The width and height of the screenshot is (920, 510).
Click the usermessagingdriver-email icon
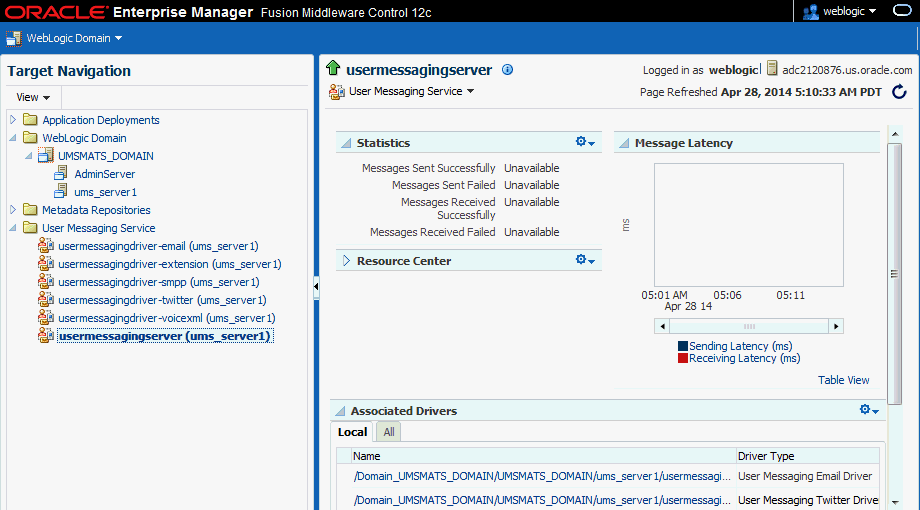pos(46,245)
